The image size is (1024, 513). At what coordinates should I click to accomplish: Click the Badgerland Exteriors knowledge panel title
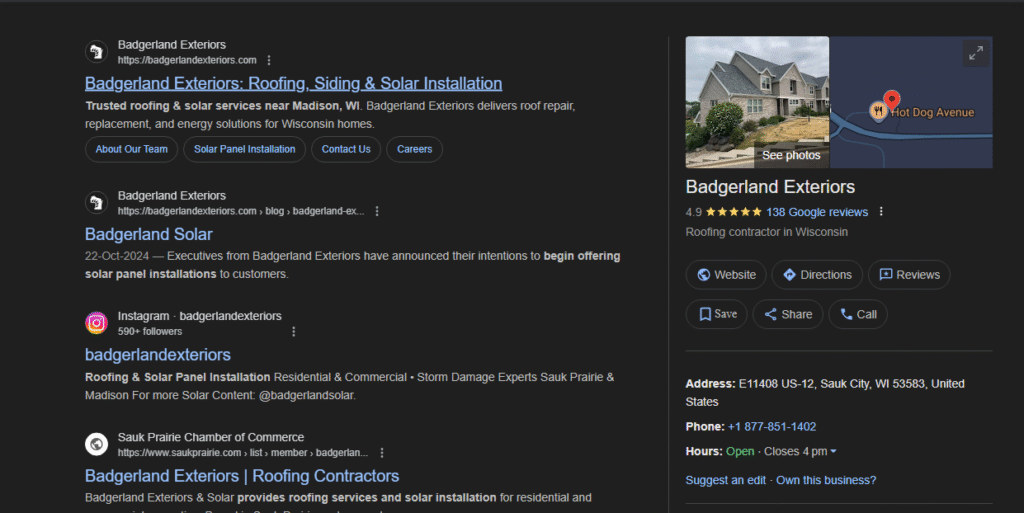pos(770,187)
